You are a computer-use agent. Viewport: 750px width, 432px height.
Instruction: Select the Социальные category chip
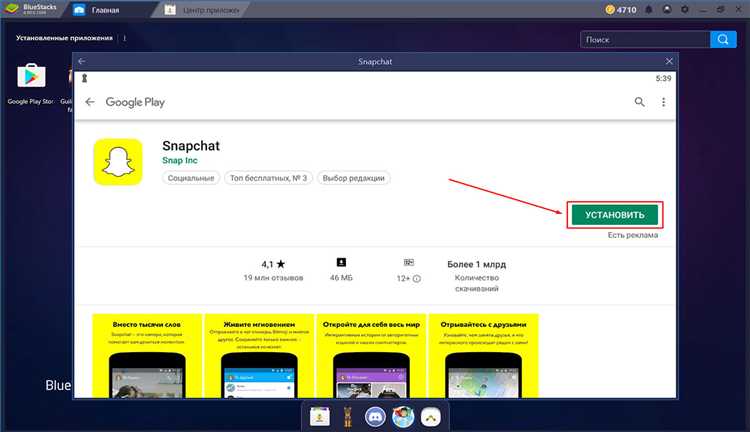pos(191,178)
